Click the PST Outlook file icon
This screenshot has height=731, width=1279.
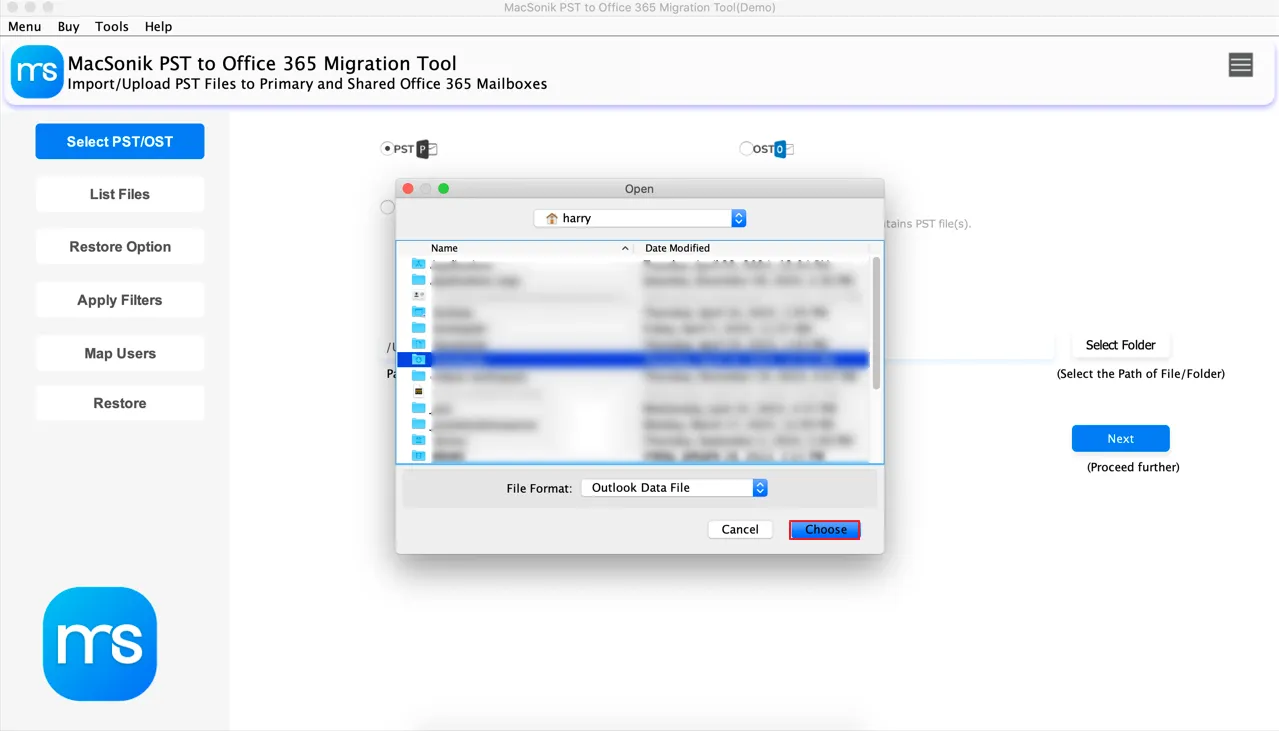point(427,149)
